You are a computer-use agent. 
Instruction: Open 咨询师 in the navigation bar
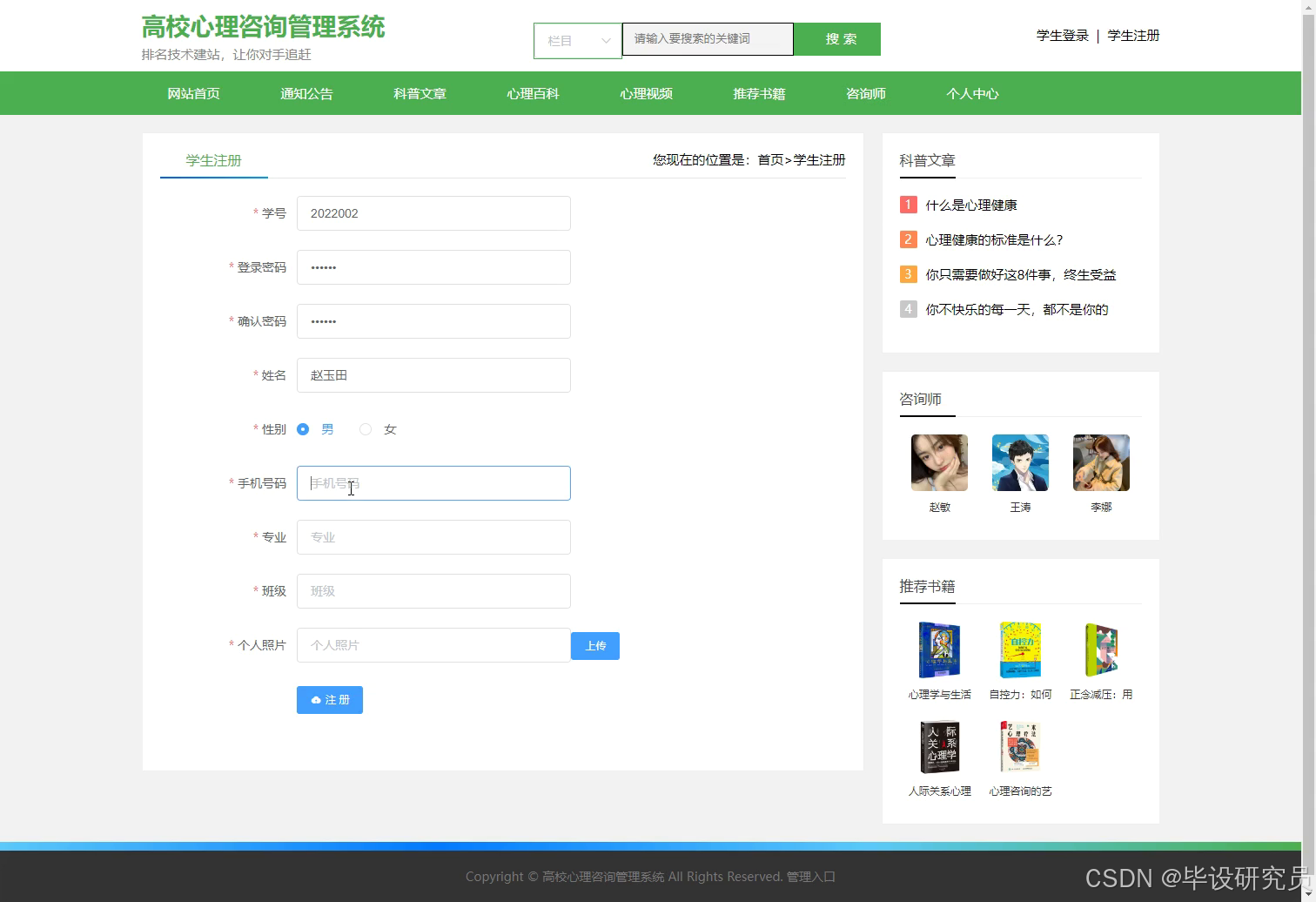coord(866,94)
